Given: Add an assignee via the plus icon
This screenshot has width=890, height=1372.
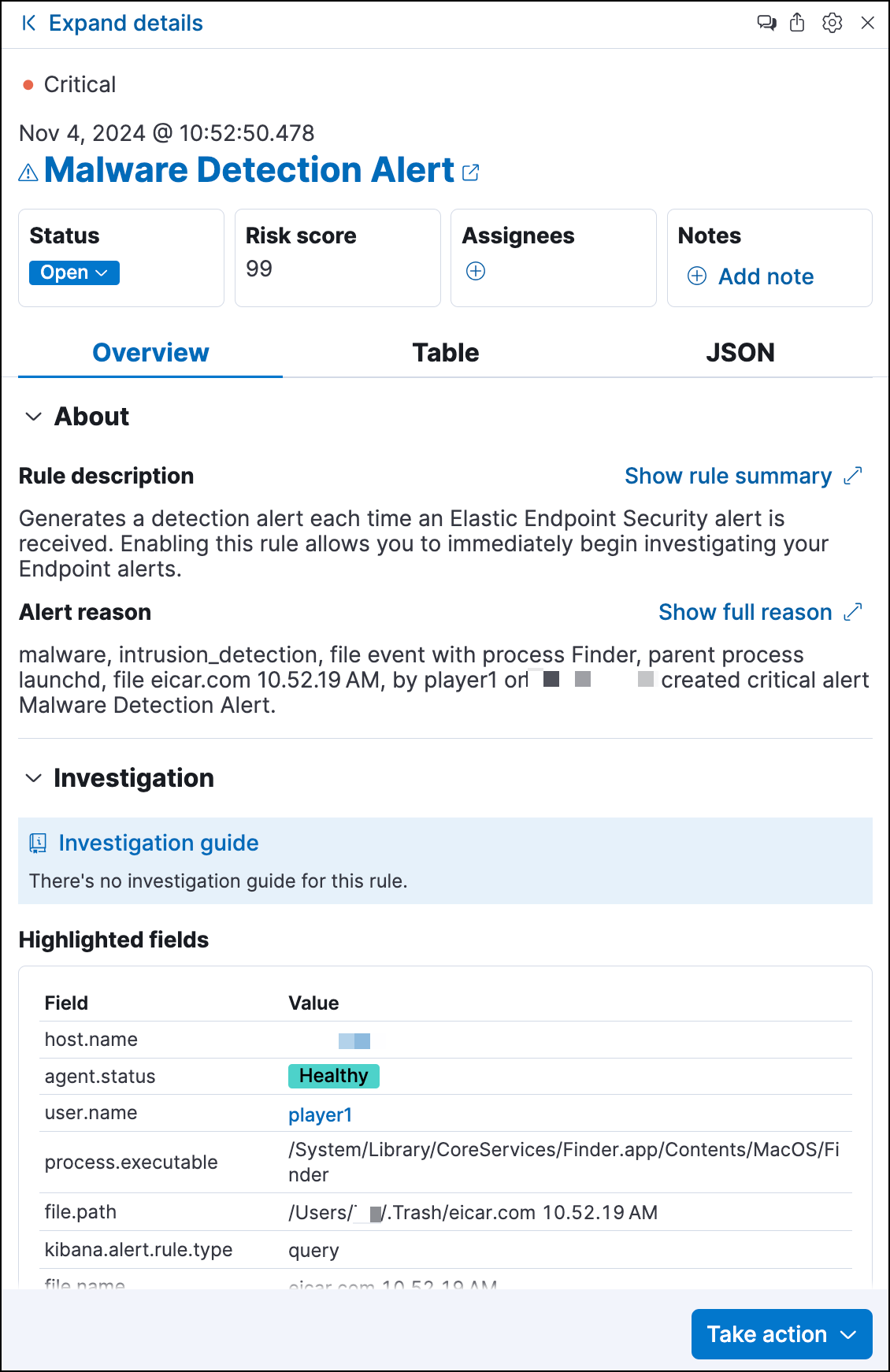Looking at the screenshot, I should tap(476, 272).
